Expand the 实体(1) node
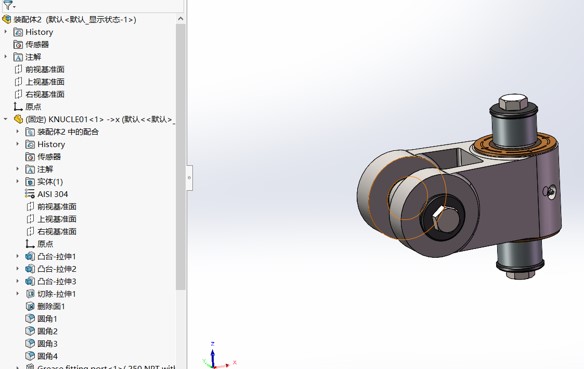This screenshot has width=584, height=369. click(18, 182)
